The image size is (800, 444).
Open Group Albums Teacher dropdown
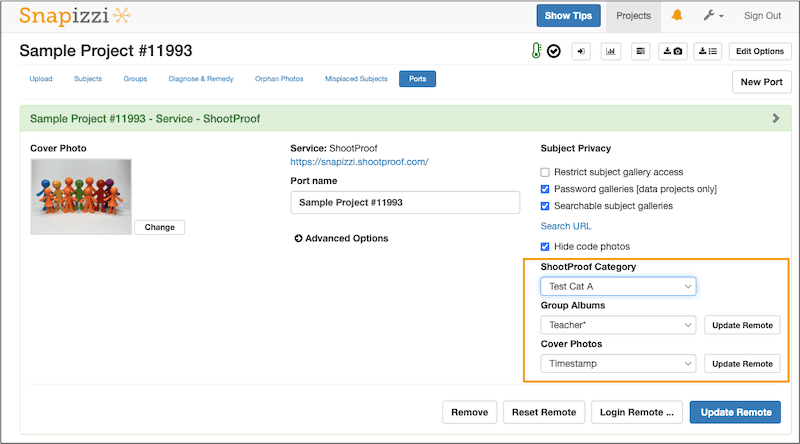(x=618, y=325)
